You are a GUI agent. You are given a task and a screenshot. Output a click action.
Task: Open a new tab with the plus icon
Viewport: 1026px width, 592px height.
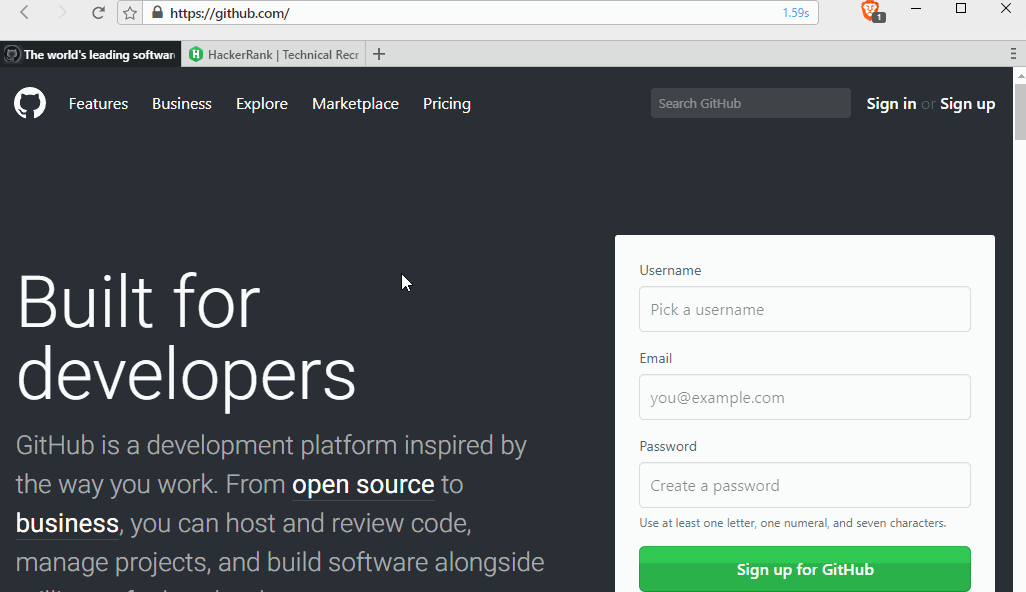tap(379, 54)
